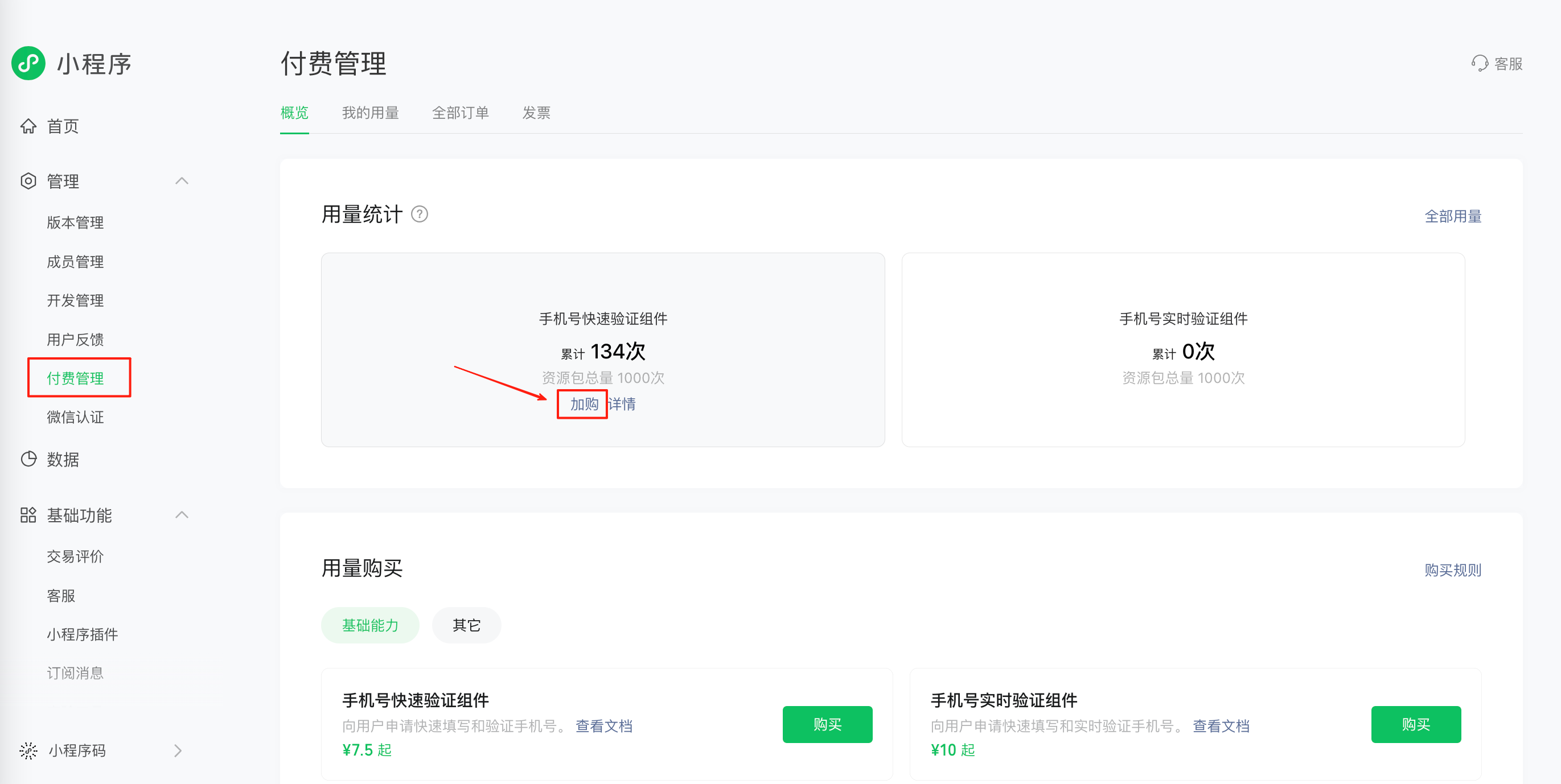Switch to the 我的用量 tab
Image resolution: width=1561 pixels, height=784 pixels.
point(370,113)
